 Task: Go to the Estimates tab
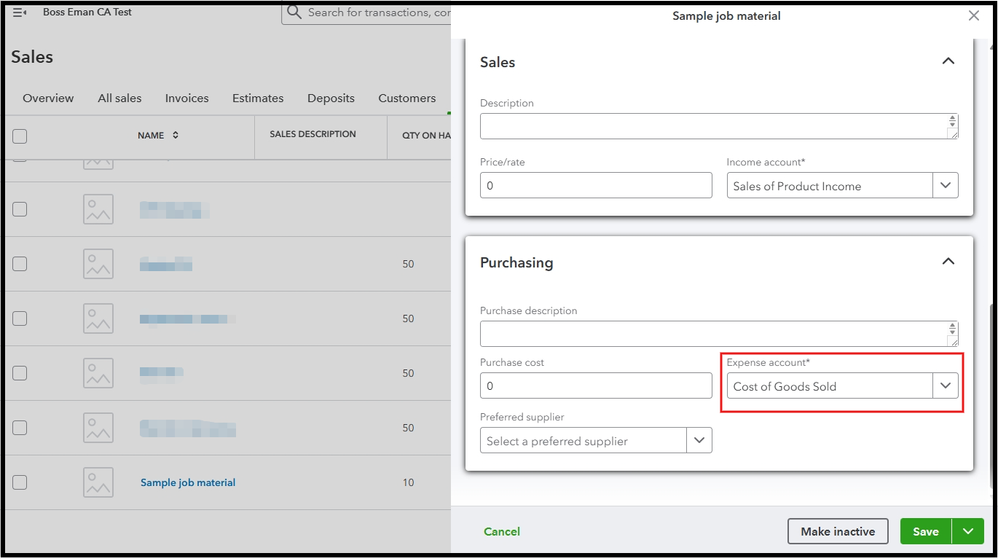pos(258,98)
